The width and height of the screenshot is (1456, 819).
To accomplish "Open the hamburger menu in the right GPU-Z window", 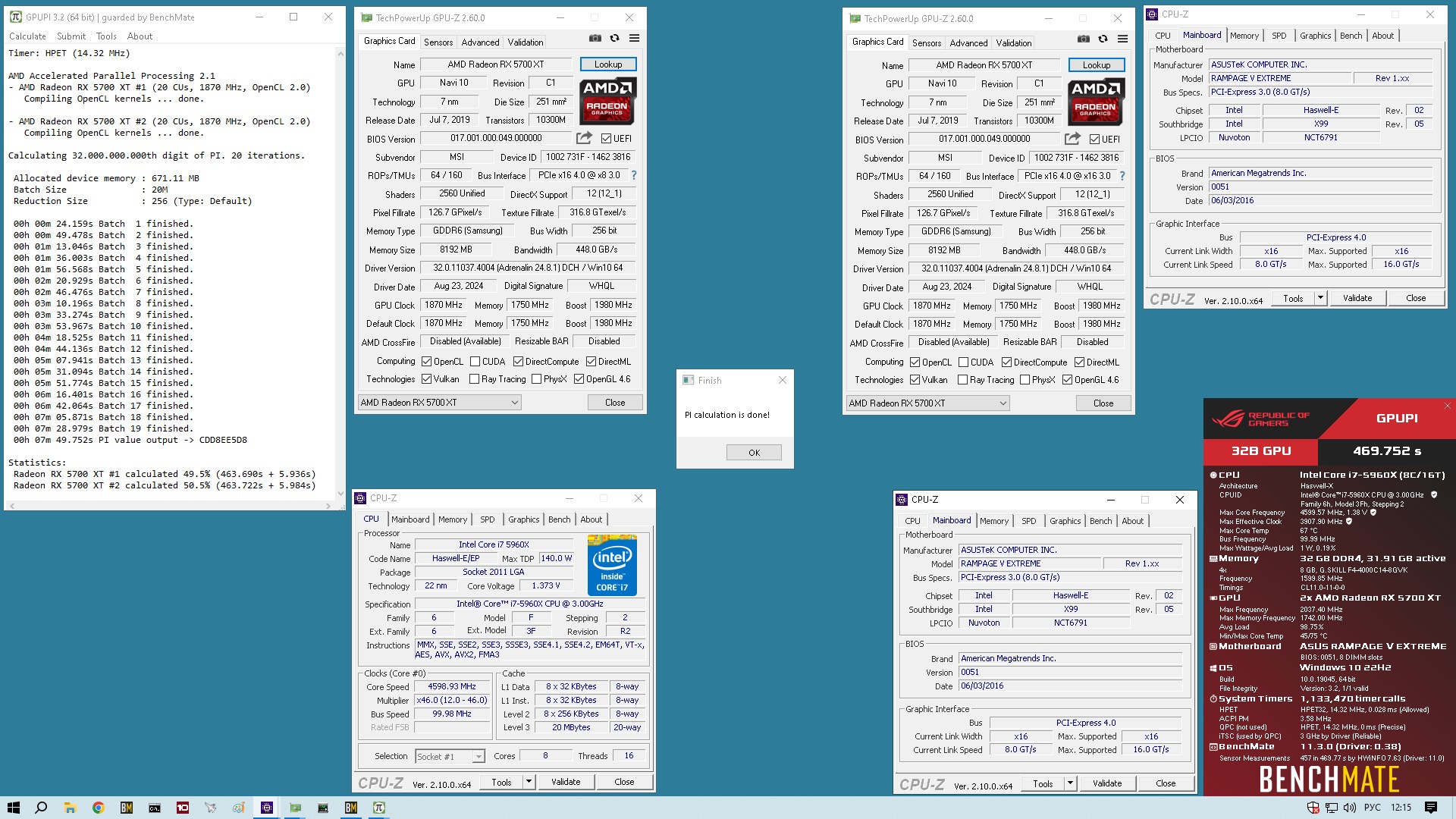I will tap(1123, 39).
